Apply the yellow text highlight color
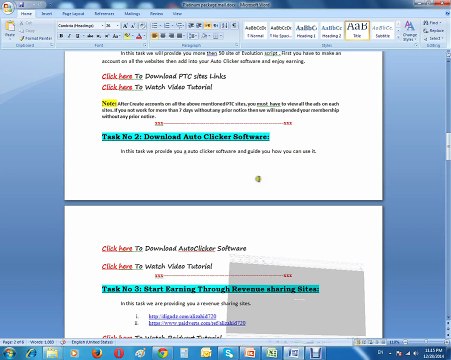 tap(127, 36)
